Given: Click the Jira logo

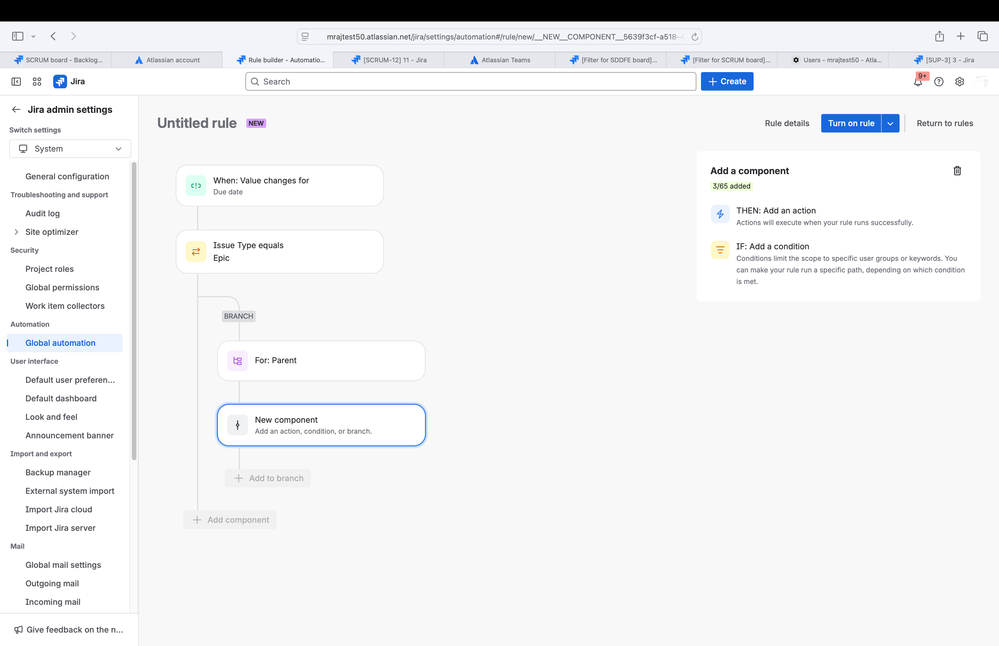Looking at the screenshot, I should [69, 82].
